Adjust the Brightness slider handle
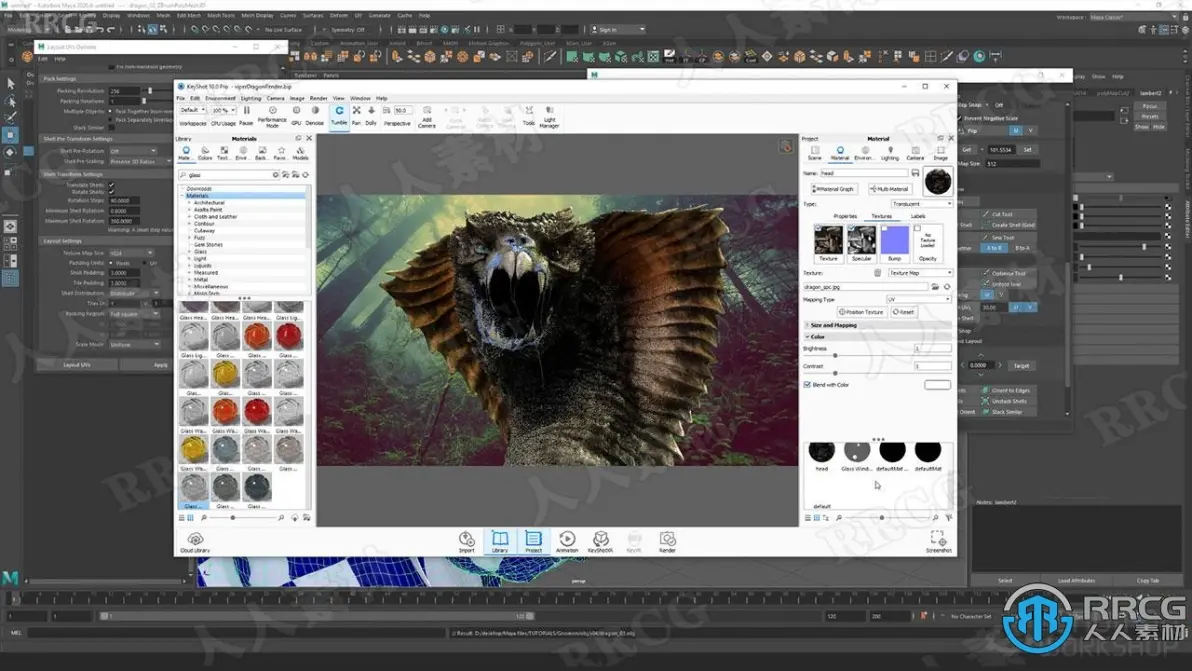1192x671 pixels. (835, 356)
